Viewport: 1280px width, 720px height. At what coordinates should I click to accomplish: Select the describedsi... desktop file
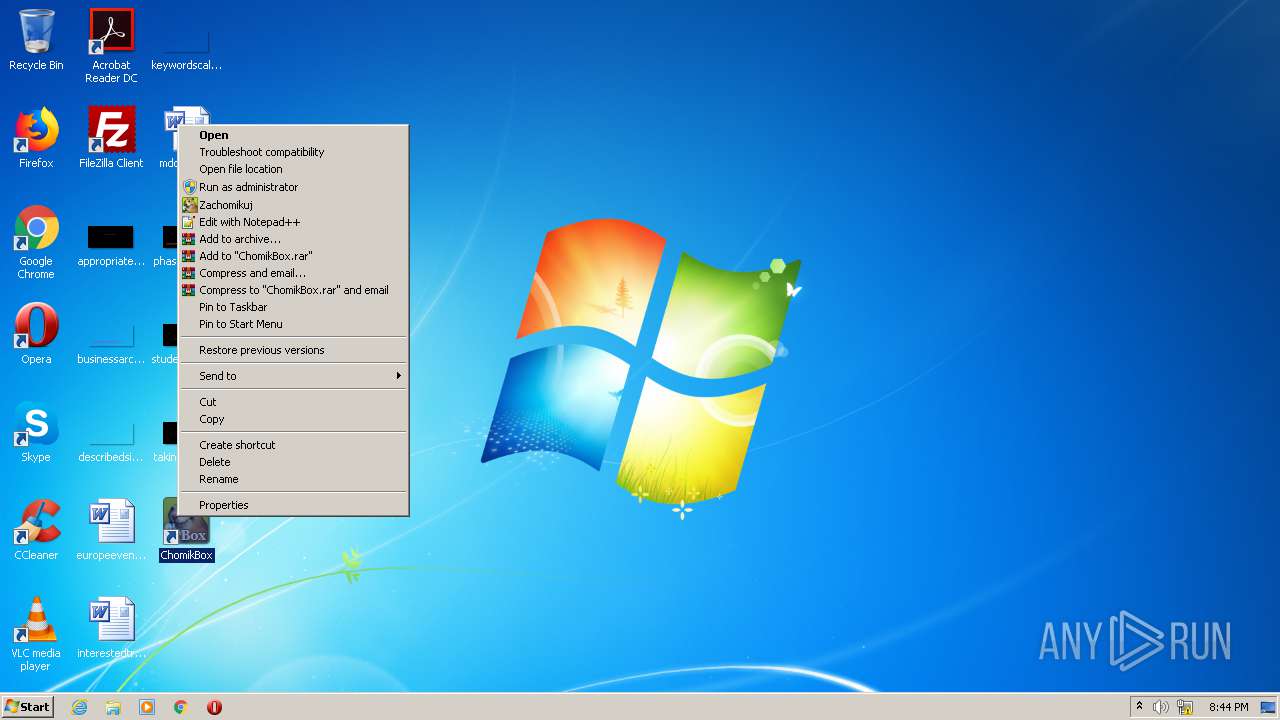click(x=111, y=441)
